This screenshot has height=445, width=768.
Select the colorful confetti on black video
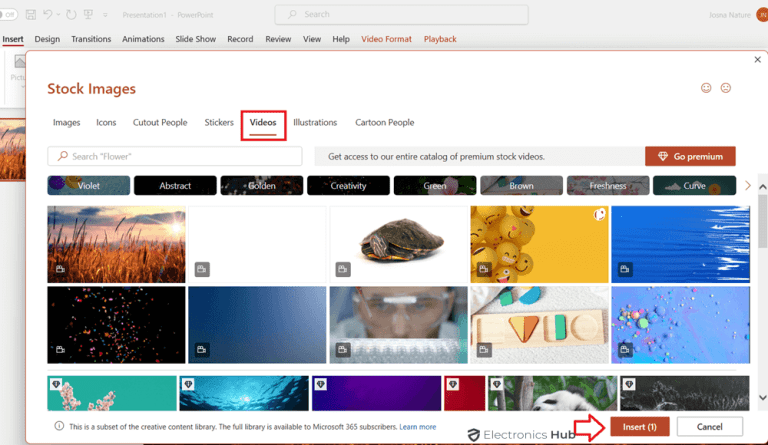[x=116, y=325]
